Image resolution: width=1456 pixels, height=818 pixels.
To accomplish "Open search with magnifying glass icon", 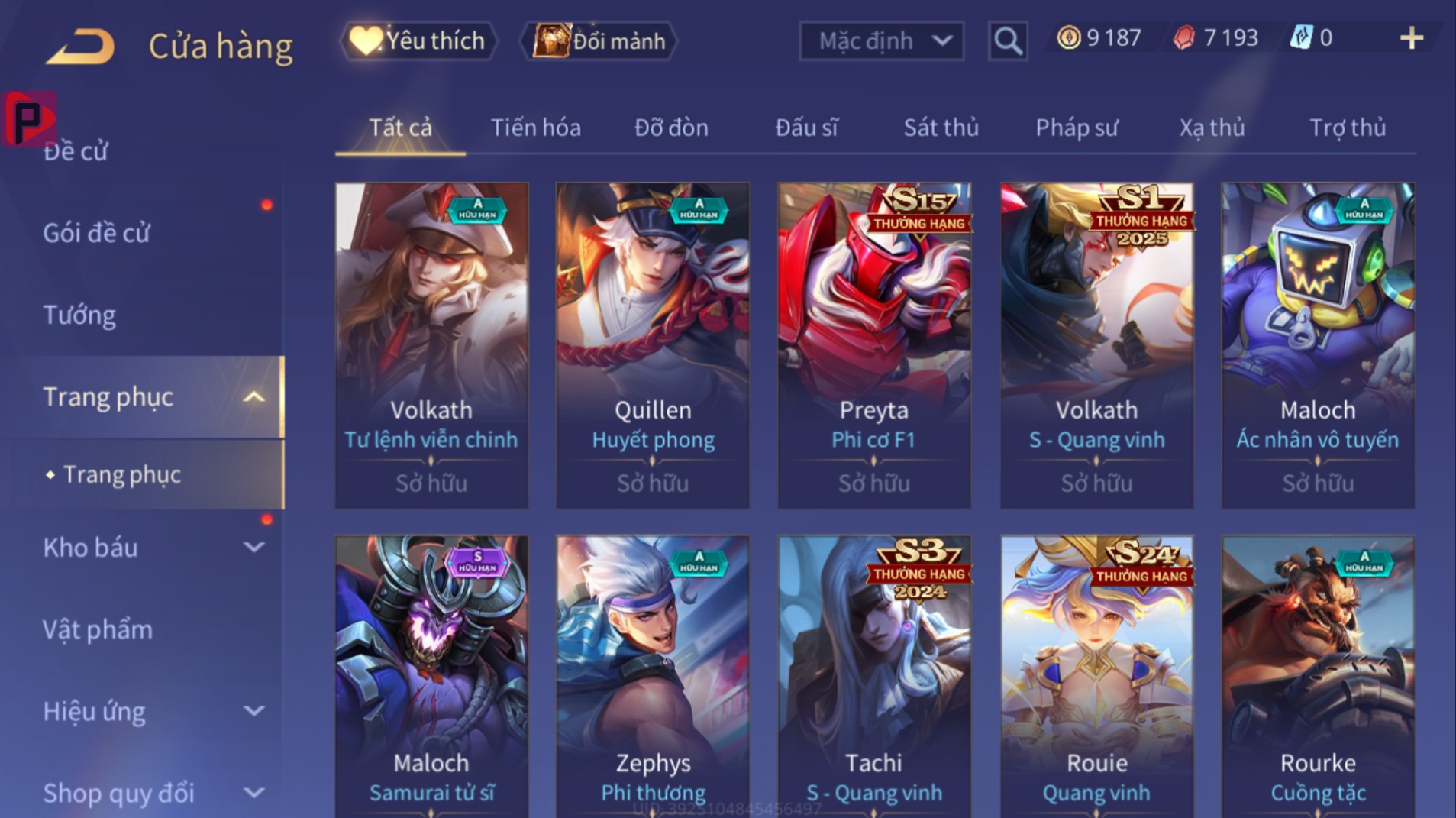I will coord(1008,40).
